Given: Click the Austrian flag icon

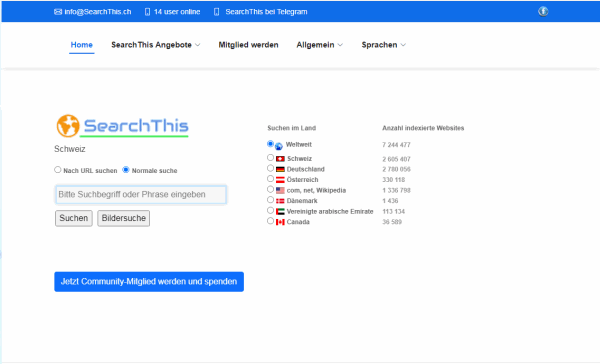Looking at the screenshot, I should 280,180.
